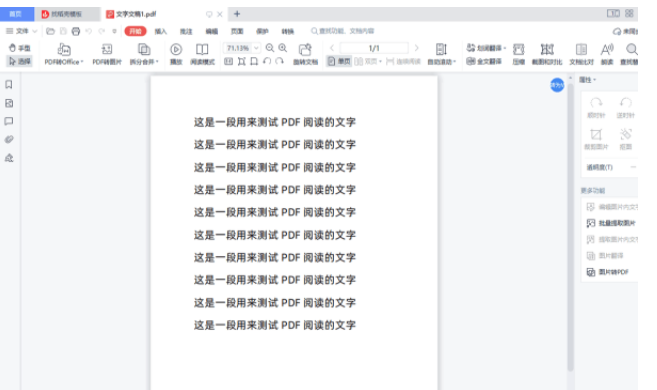This screenshot has height=390, width=657.
Task: Click the zoom out magnifier icon
Action: tap(270, 48)
